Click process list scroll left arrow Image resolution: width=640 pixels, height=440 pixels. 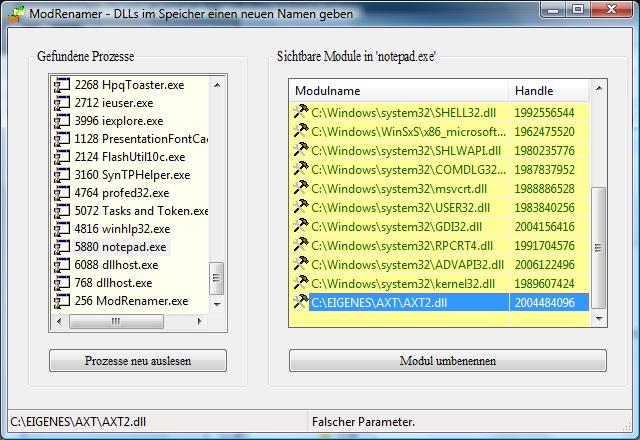point(59,321)
